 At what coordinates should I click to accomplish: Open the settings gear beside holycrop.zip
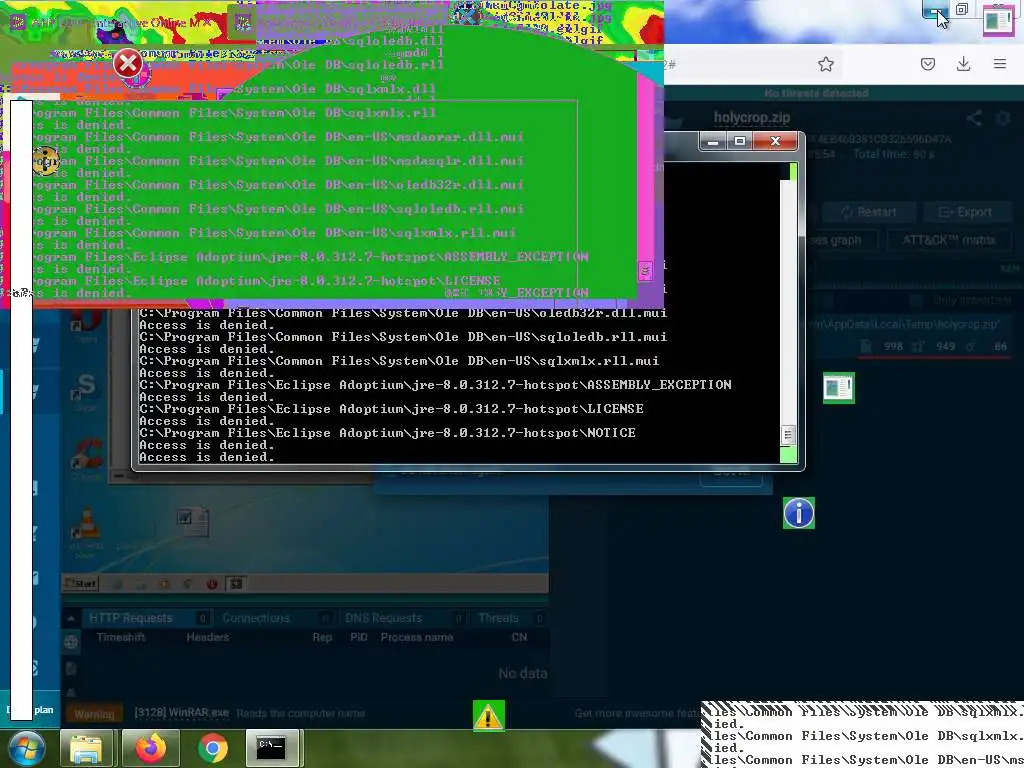point(1003,118)
